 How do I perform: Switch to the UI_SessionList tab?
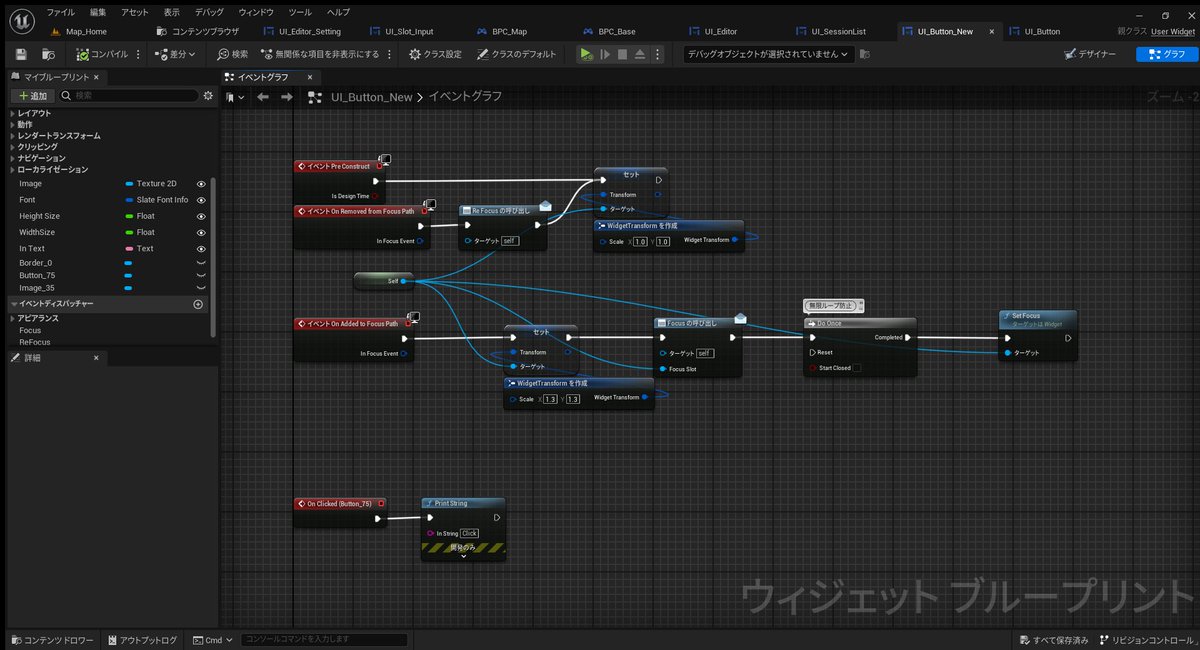829,31
